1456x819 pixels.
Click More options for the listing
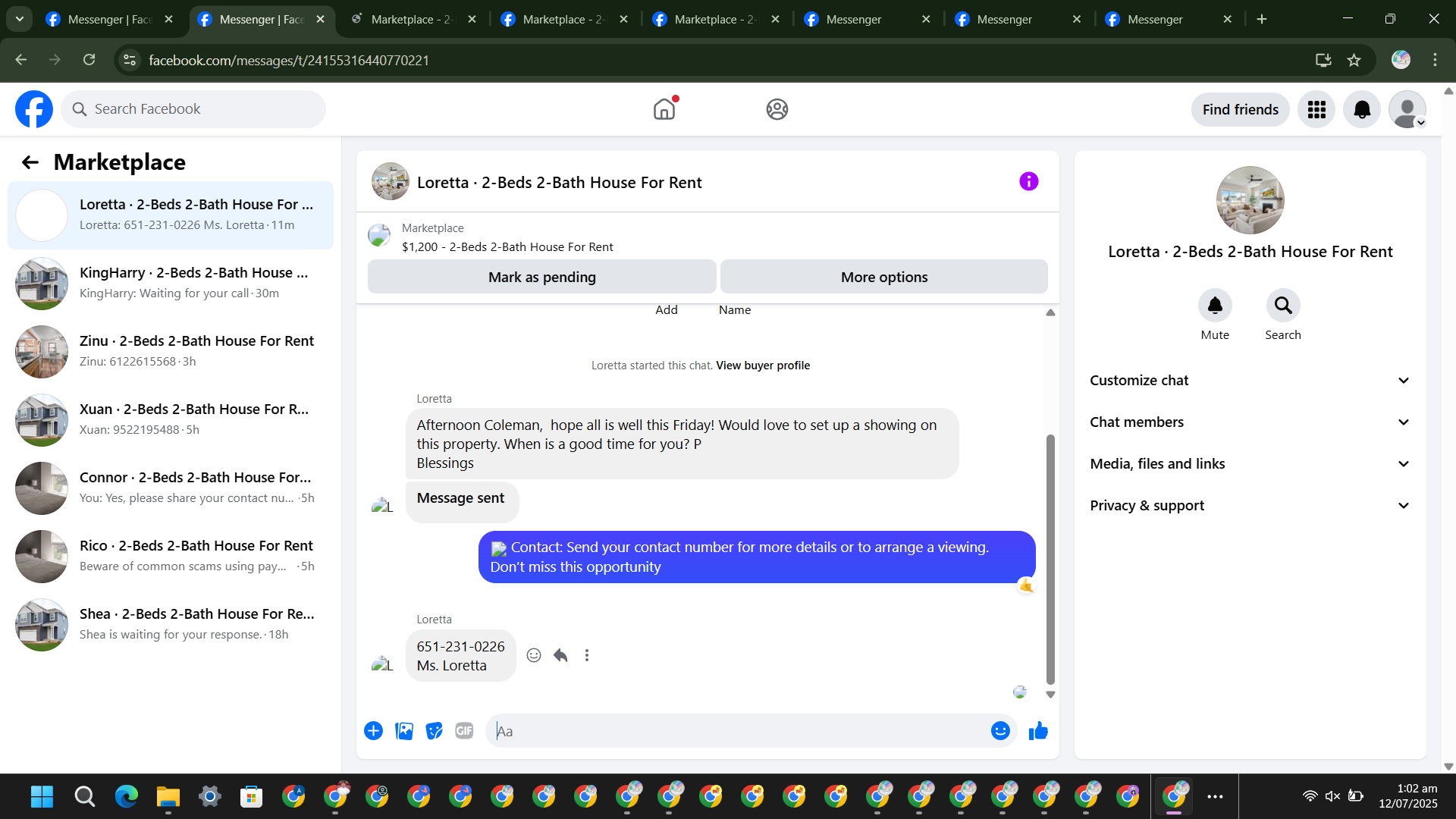(x=884, y=277)
